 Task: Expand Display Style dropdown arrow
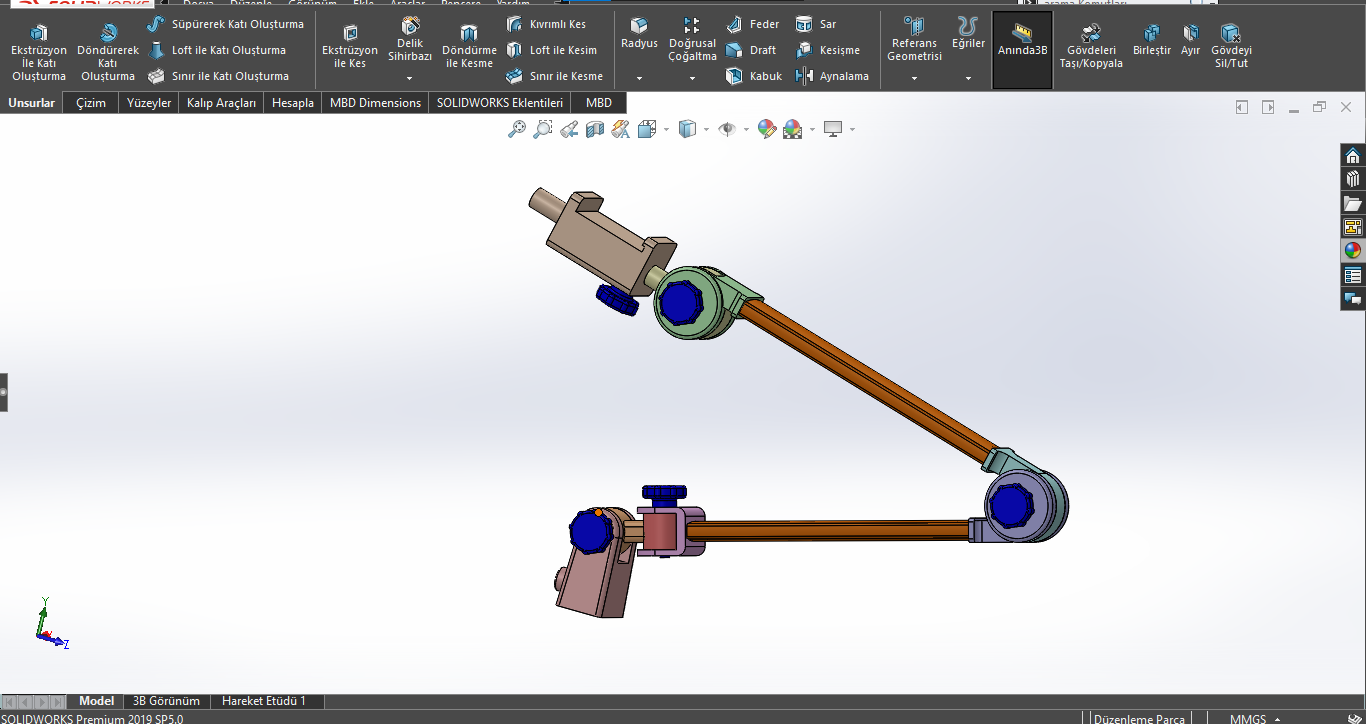[x=706, y=129]
